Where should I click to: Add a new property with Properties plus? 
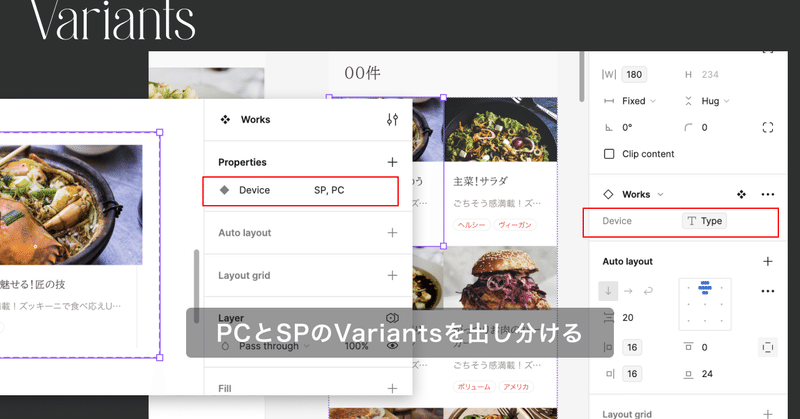(392, 162)
